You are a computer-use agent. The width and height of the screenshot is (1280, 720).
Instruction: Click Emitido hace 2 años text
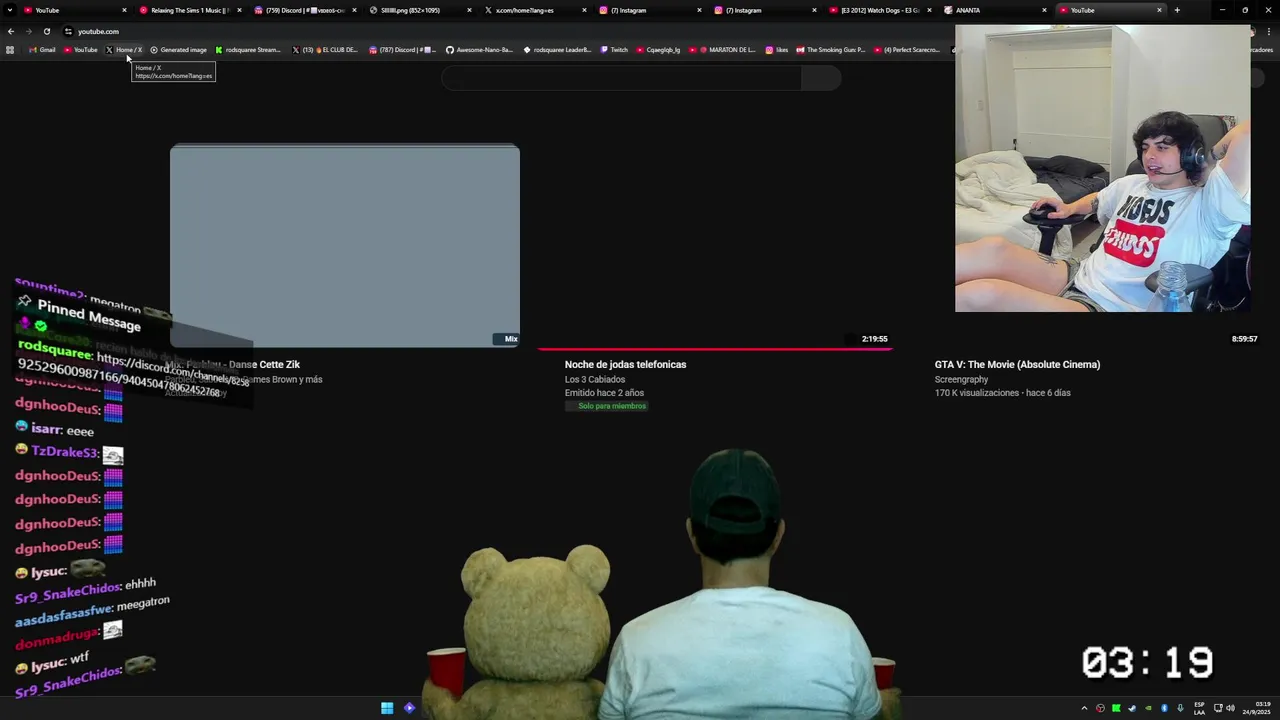[604, 393]
